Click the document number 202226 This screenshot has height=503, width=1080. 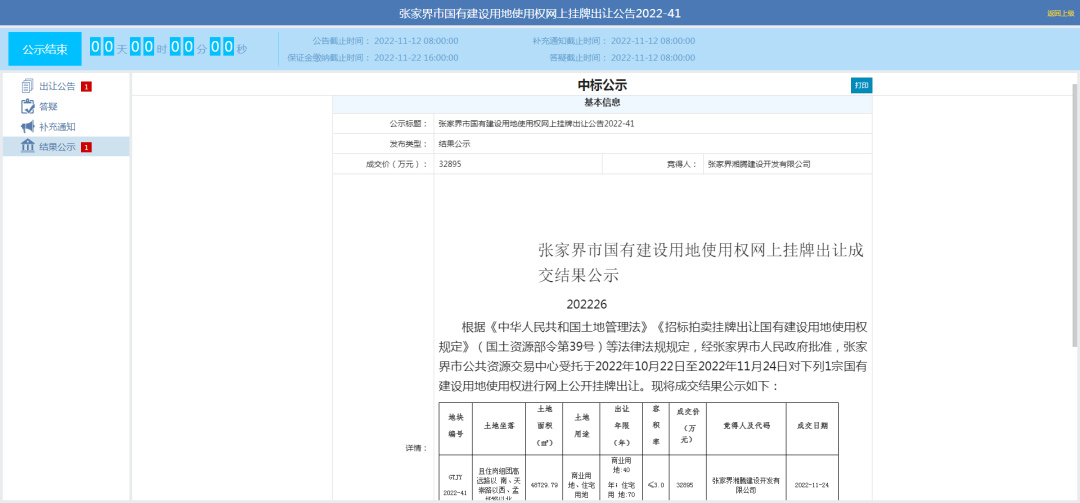[x=587, y=304]
